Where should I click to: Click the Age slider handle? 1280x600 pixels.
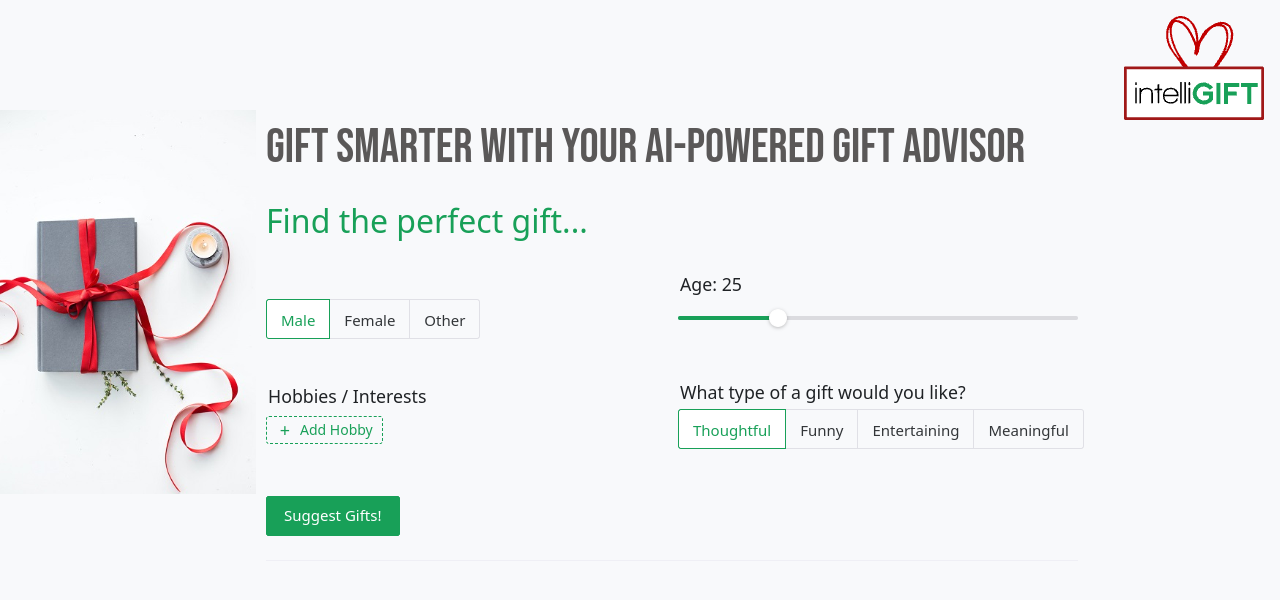[x=778, y=318]
